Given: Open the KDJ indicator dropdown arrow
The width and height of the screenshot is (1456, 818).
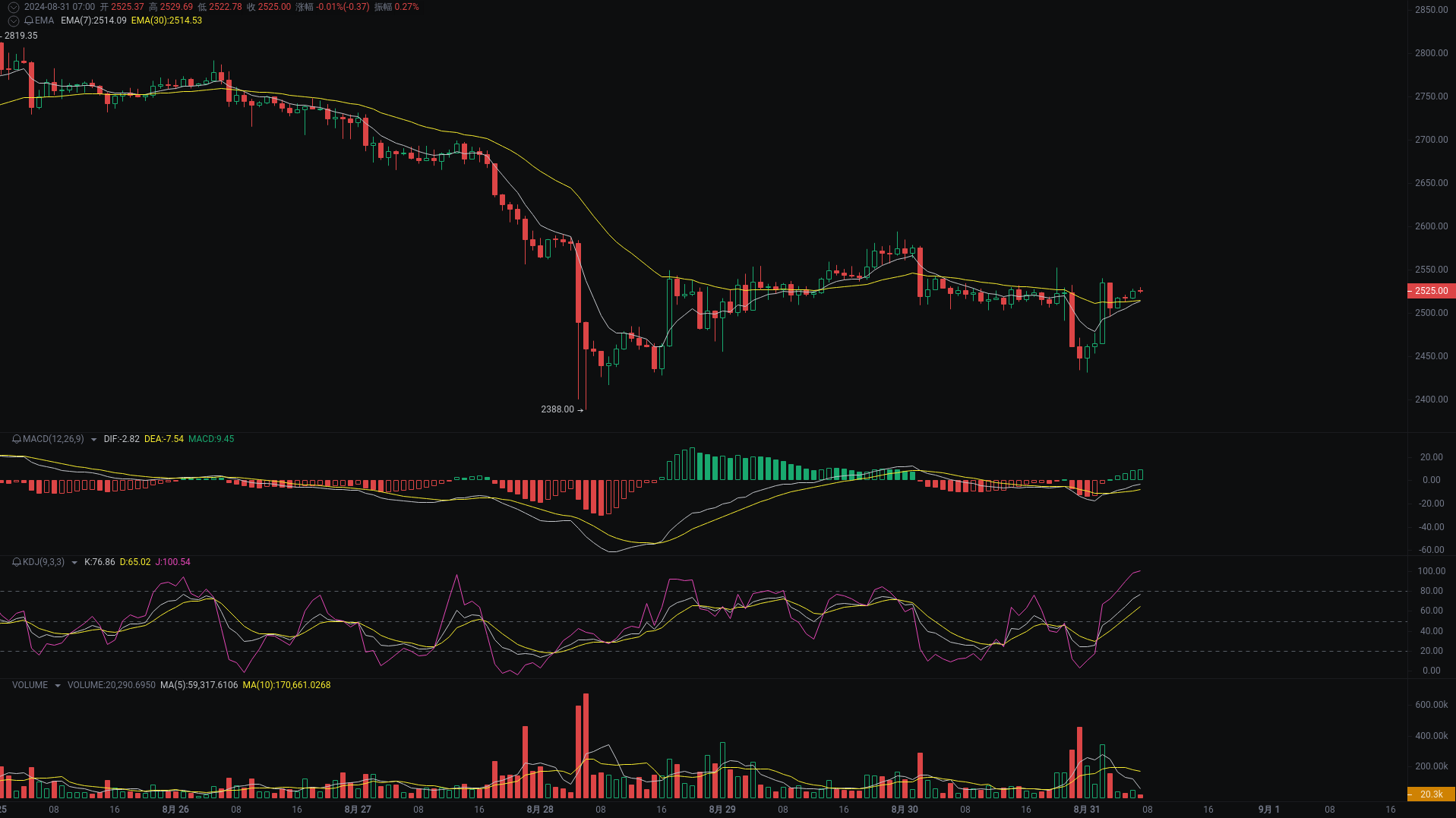Looking at the screenshot, I should 74,562.
